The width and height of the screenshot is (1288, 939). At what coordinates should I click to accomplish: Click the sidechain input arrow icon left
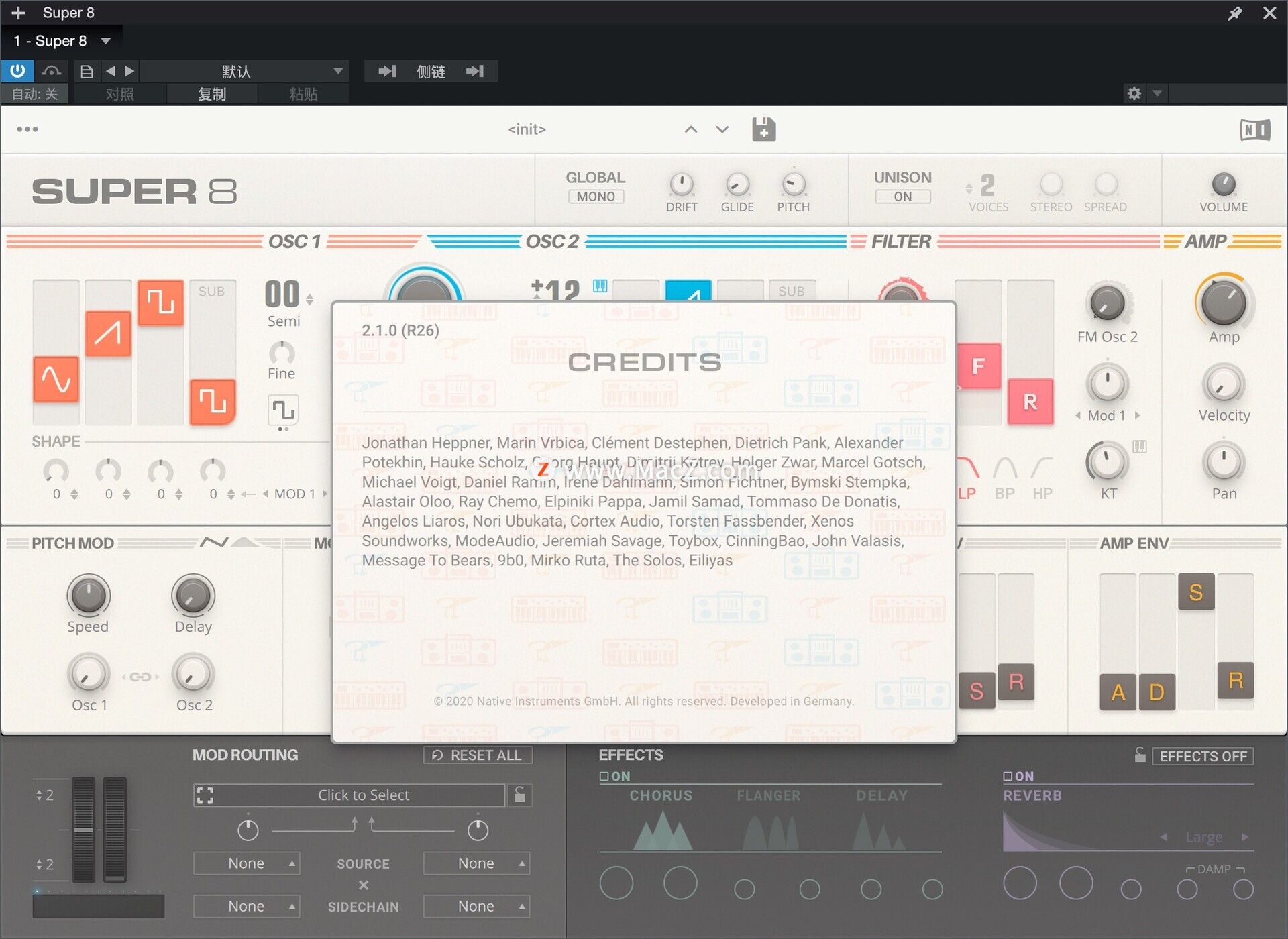tap(387, 71)
